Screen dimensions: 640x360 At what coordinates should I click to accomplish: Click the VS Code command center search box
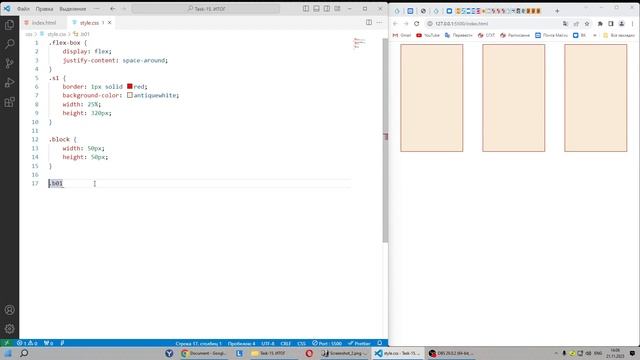[x=206, y=9]
